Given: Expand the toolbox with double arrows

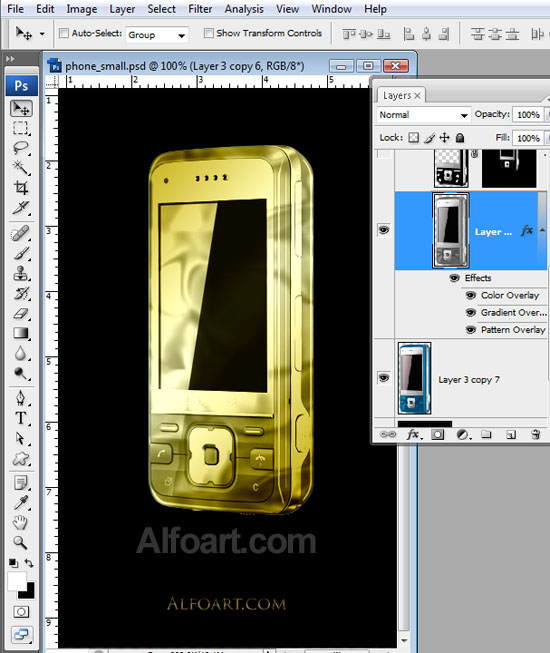Looking at the screenshot, I should (10, 59).
